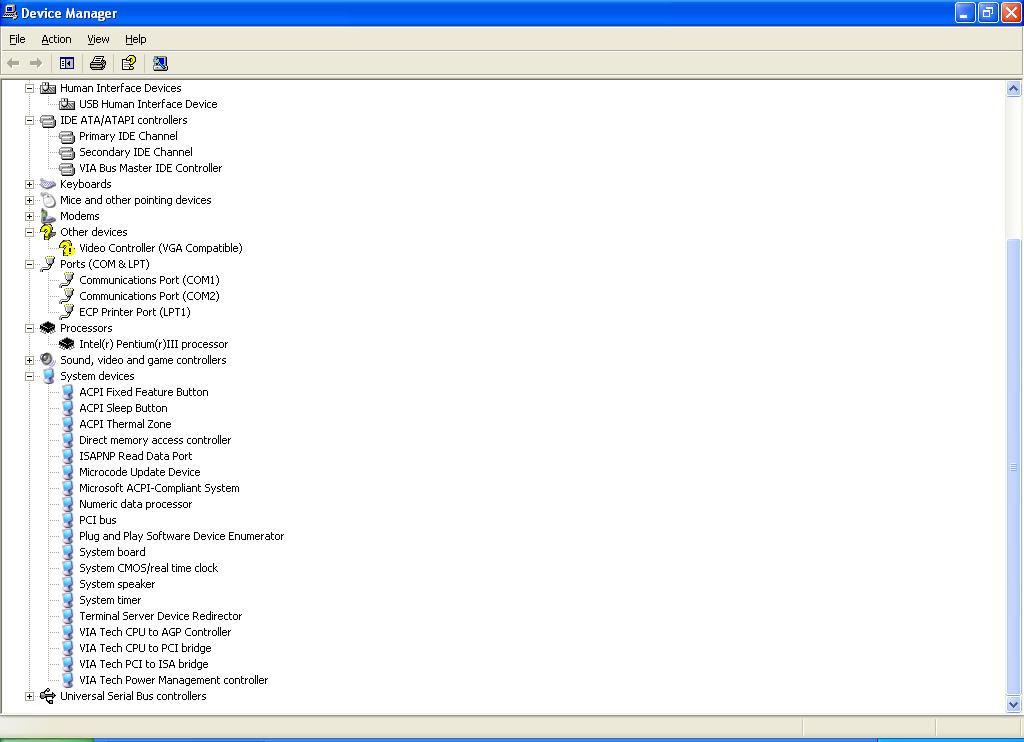Open the Properties toolbar icon
Viewport: 1024px width, 742px height.
[129, 63]
